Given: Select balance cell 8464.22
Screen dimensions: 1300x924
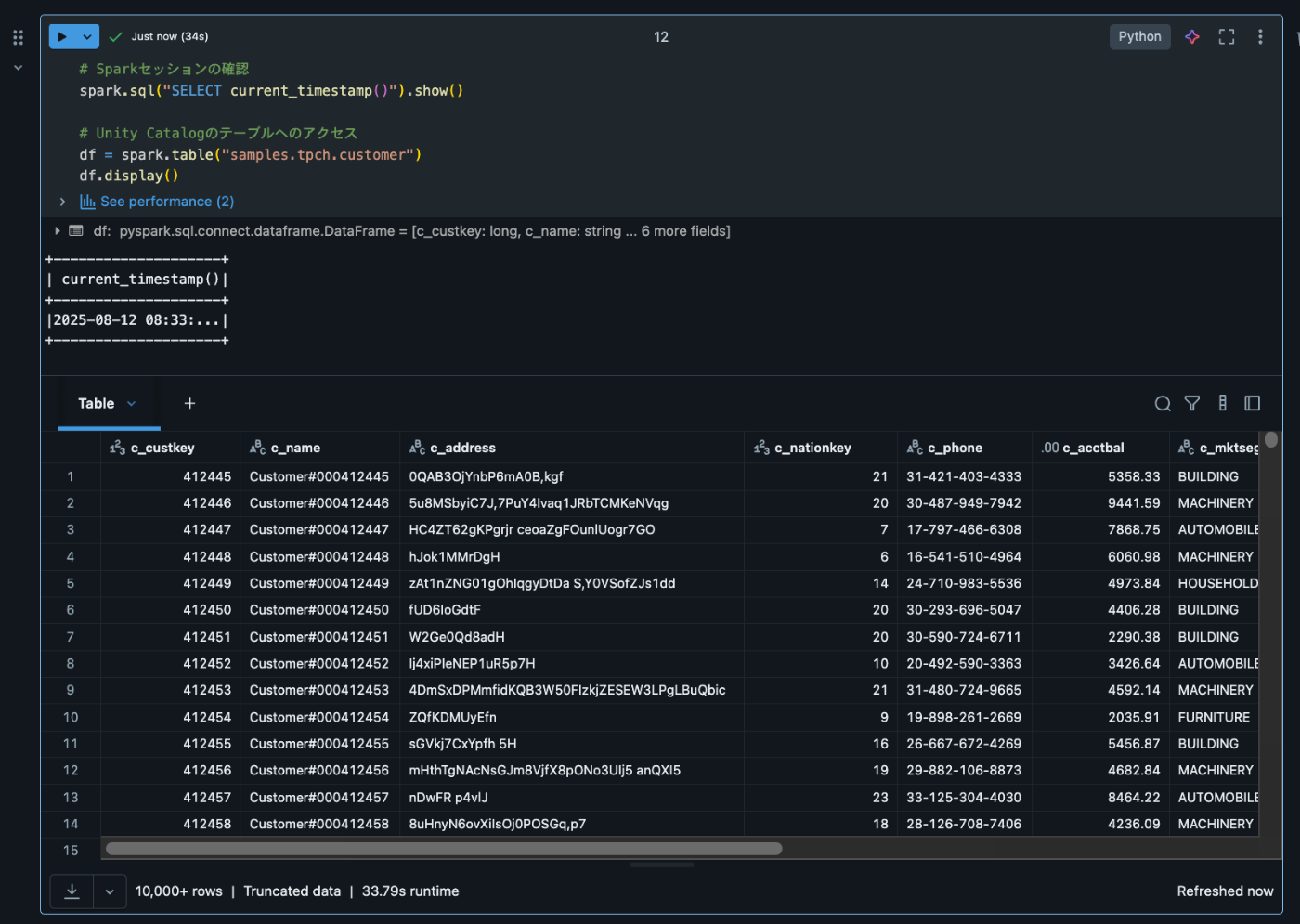Looking at the screenshot, I should pyautogui.click(x=1100, y=798).
